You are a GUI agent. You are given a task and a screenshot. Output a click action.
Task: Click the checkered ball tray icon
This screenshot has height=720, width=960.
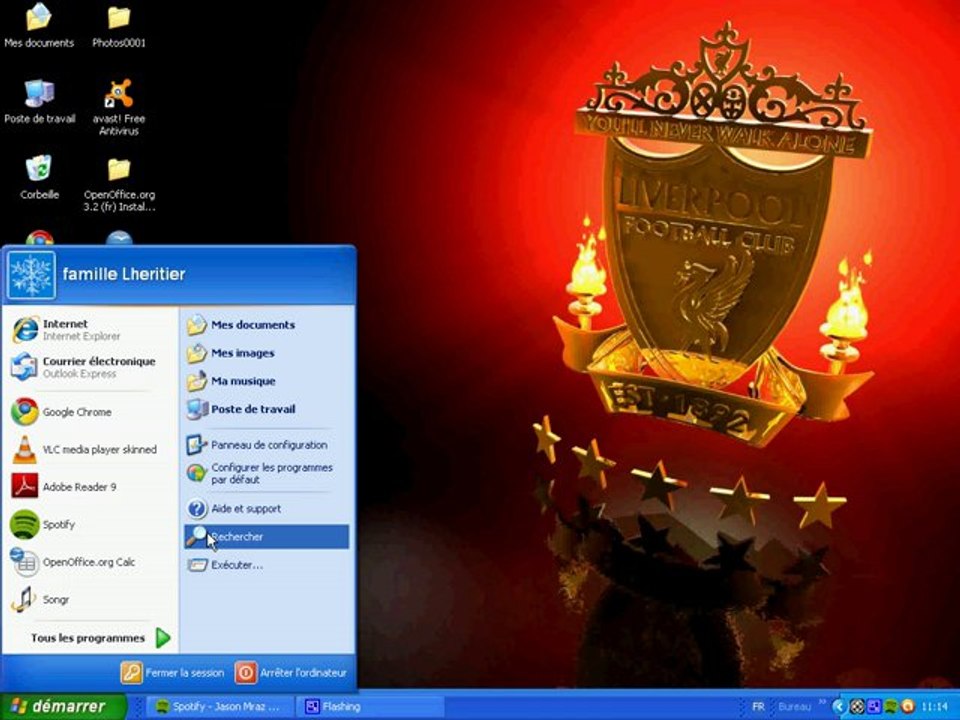pyautogui.click(x=857, y=707)
